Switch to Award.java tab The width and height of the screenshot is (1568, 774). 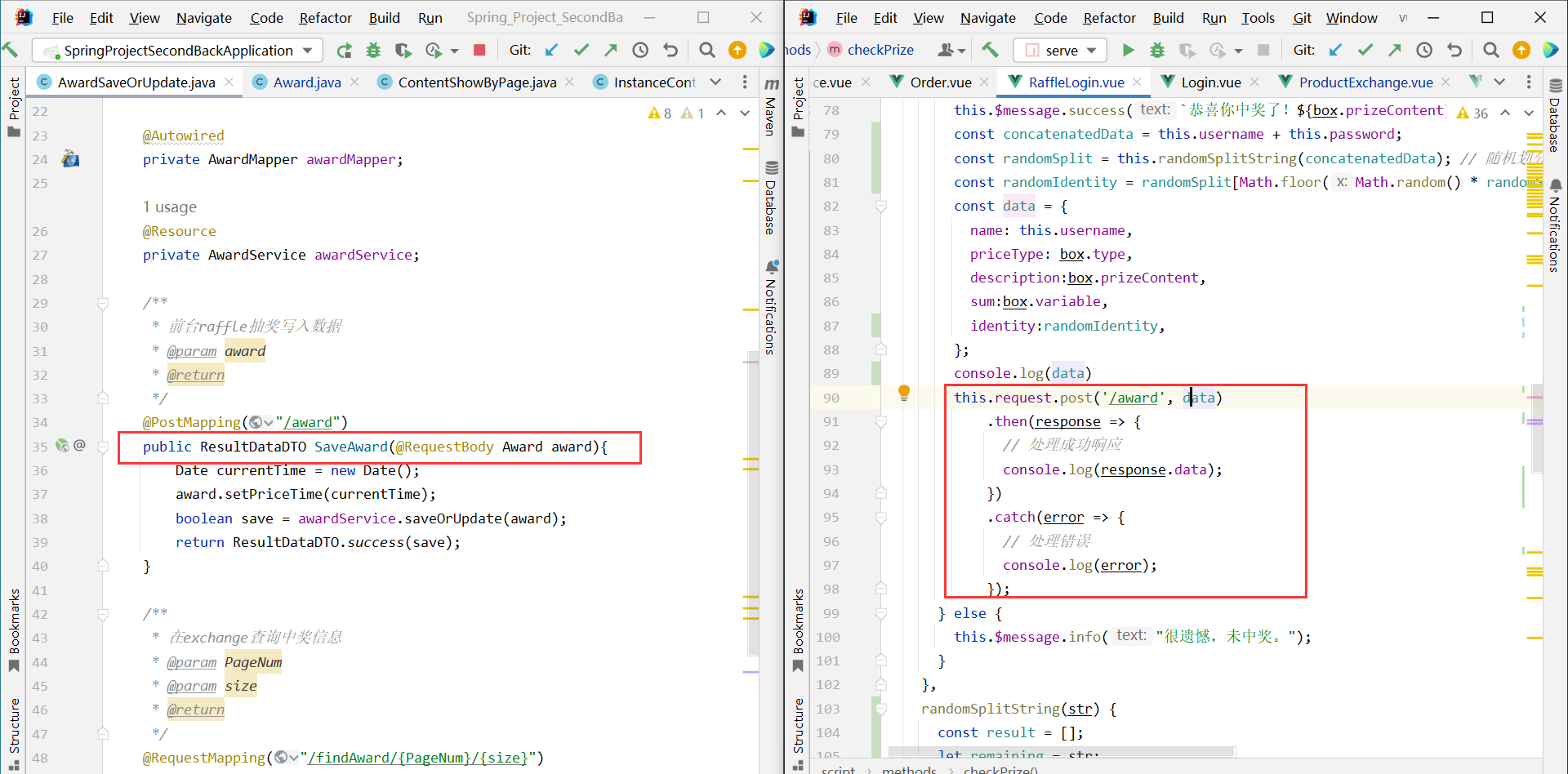[x=307, y=82]
